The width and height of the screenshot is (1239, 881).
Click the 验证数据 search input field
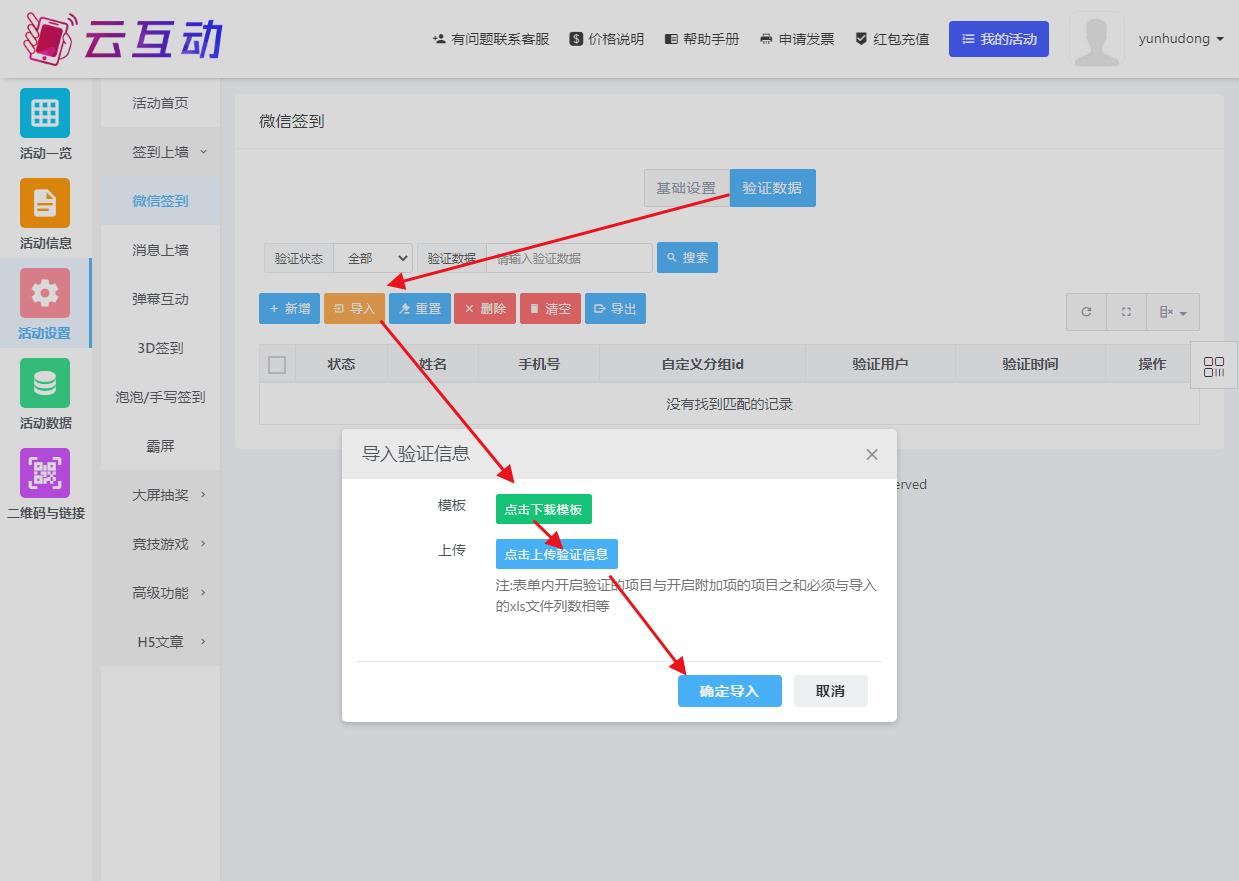(568, 258)
